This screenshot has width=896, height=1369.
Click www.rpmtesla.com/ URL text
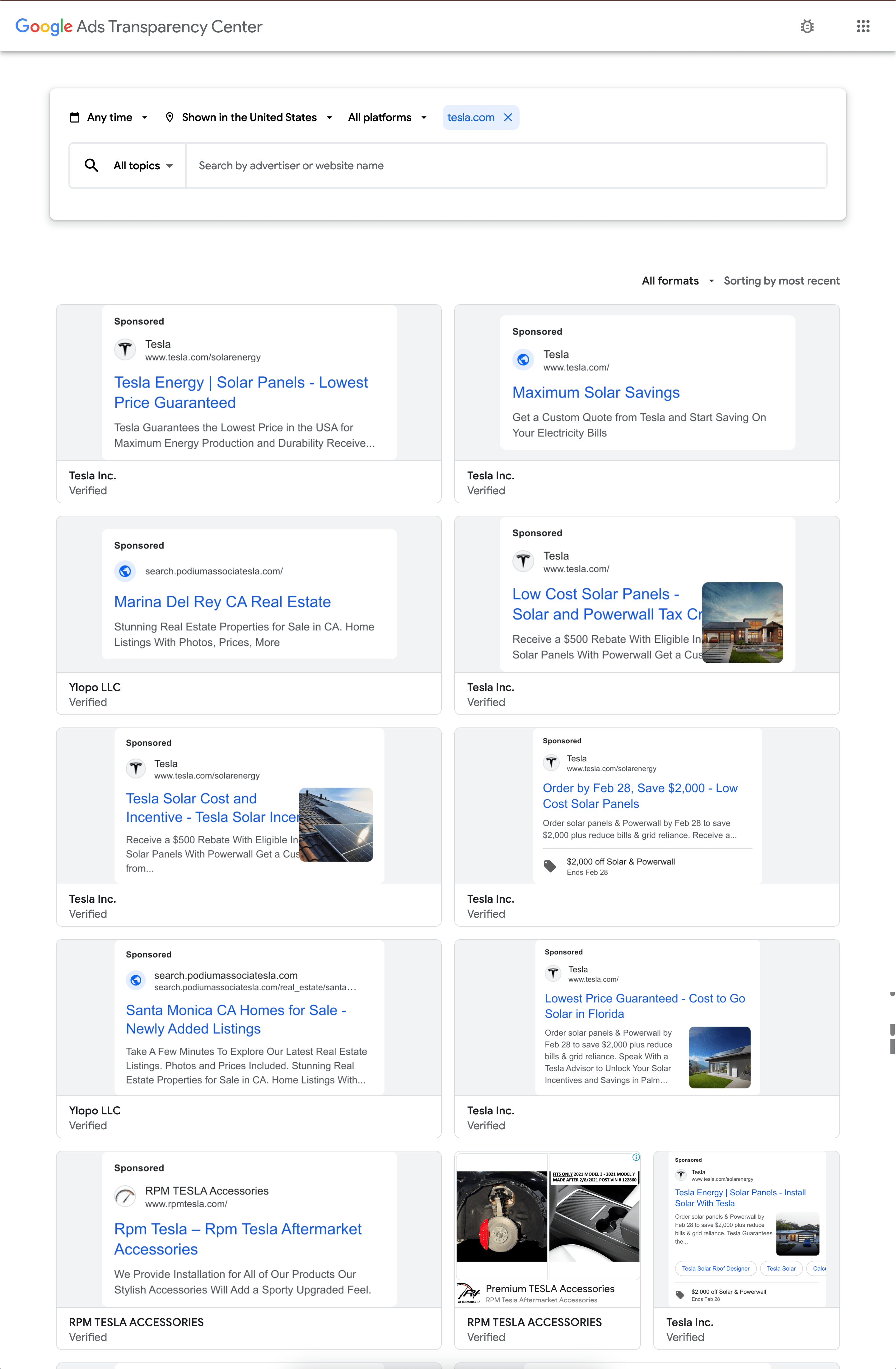[186, 1204]
